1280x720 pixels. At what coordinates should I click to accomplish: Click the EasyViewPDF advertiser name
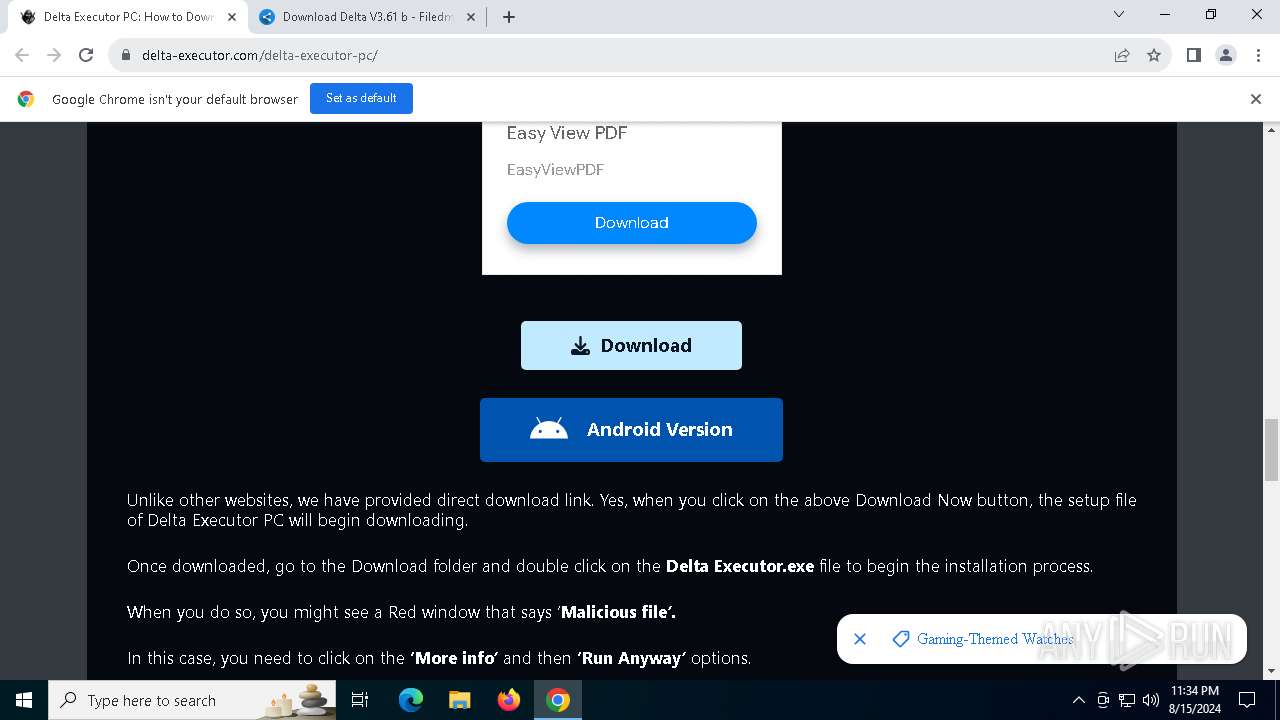point(555,170)
